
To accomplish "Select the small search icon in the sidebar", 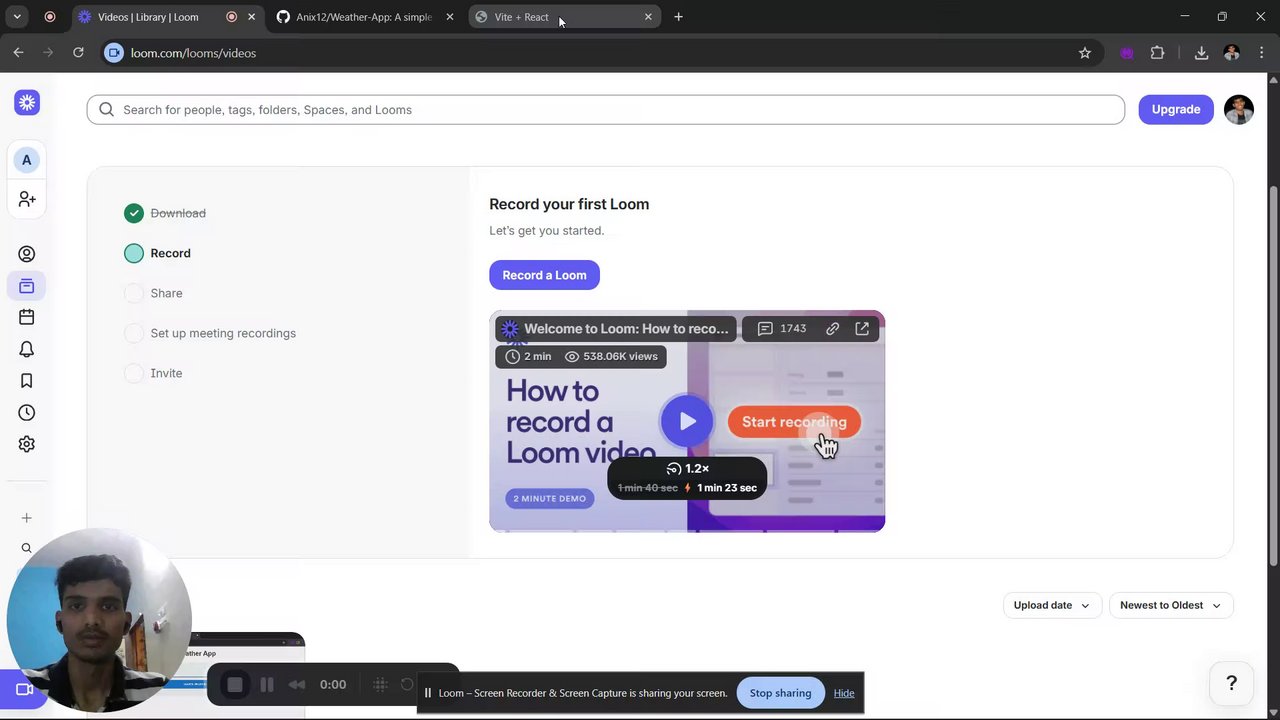I will [x=27, y=548].
